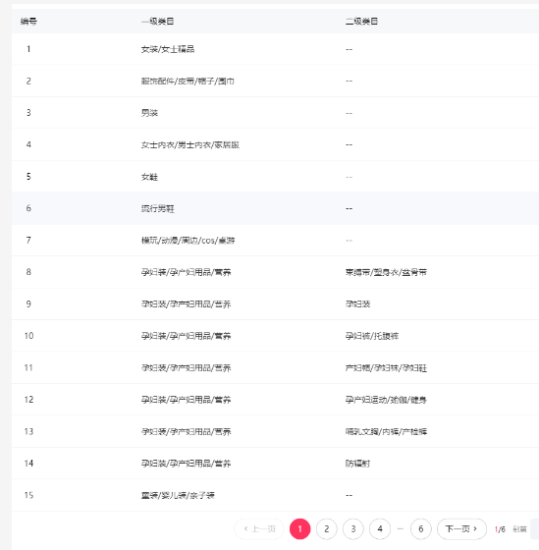Click 防辐射 second-level category in row 14

click(358, 463)
